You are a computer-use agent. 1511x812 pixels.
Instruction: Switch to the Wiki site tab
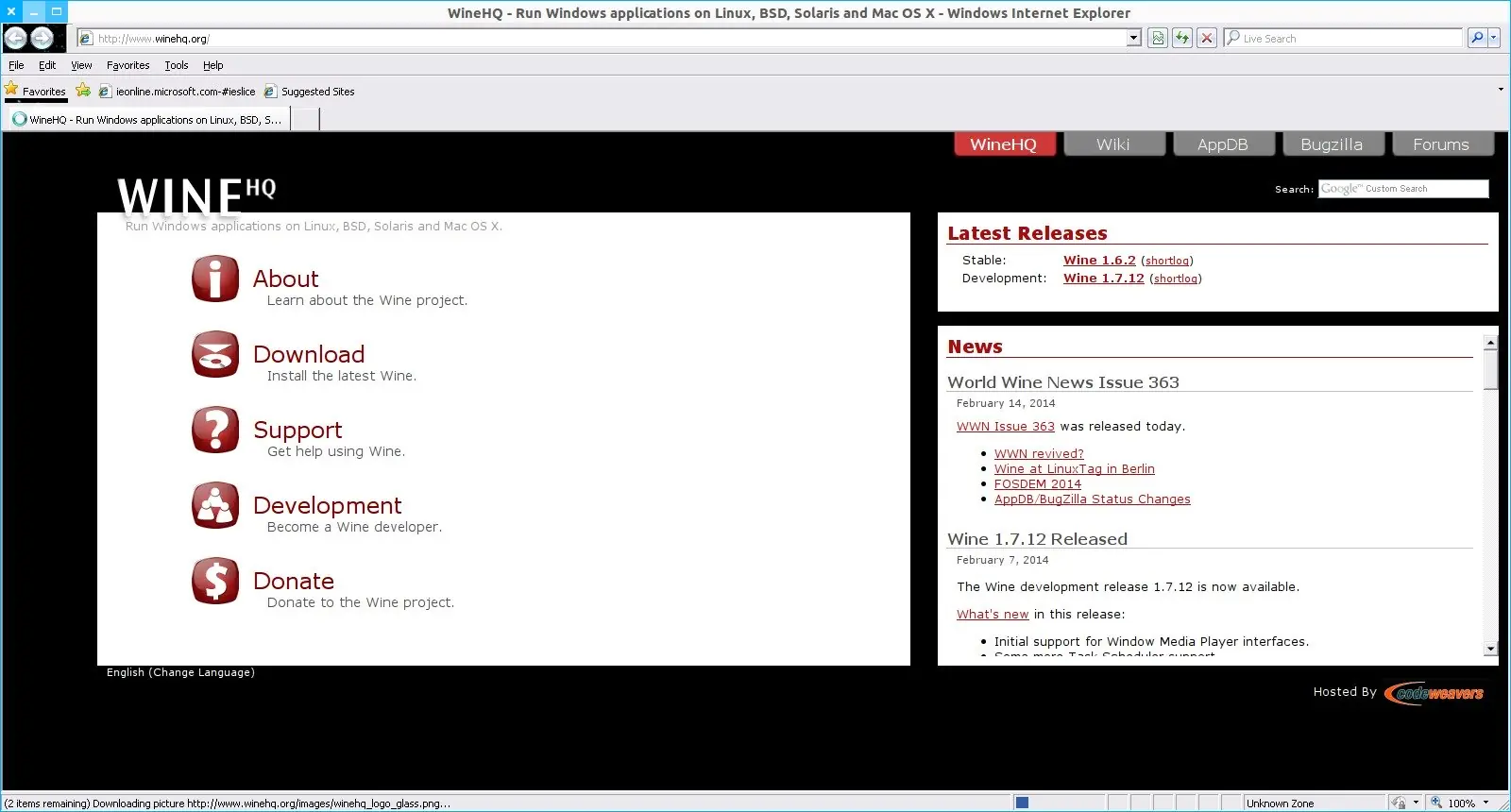click(x=1113, y=144)
